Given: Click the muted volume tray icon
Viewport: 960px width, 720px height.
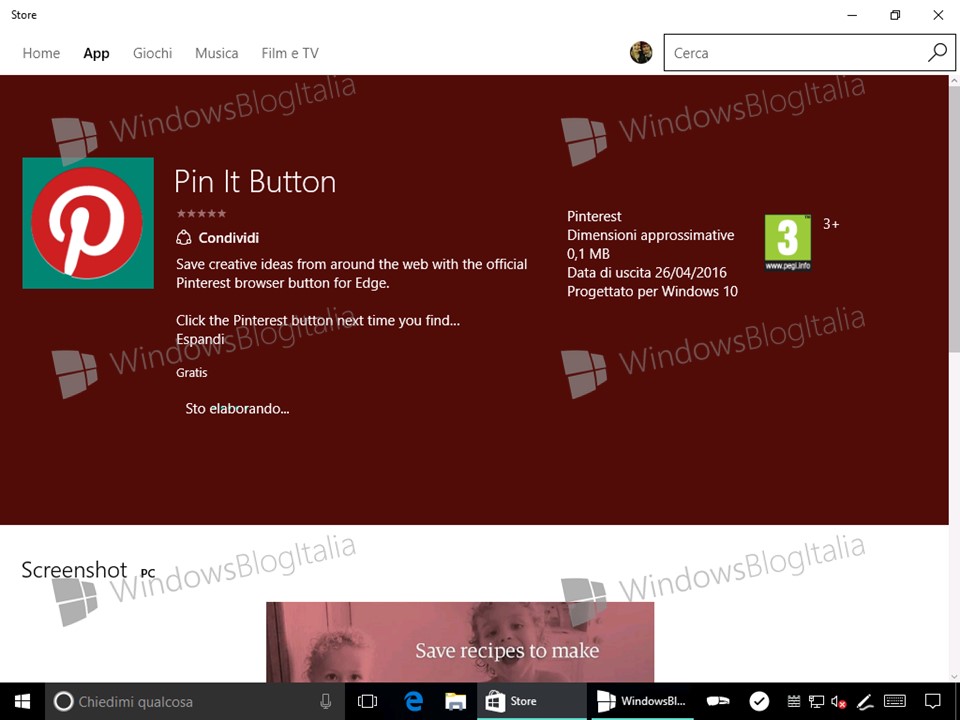Looking at the screenshot, I should pyautogui.click(x=839, y=702).
